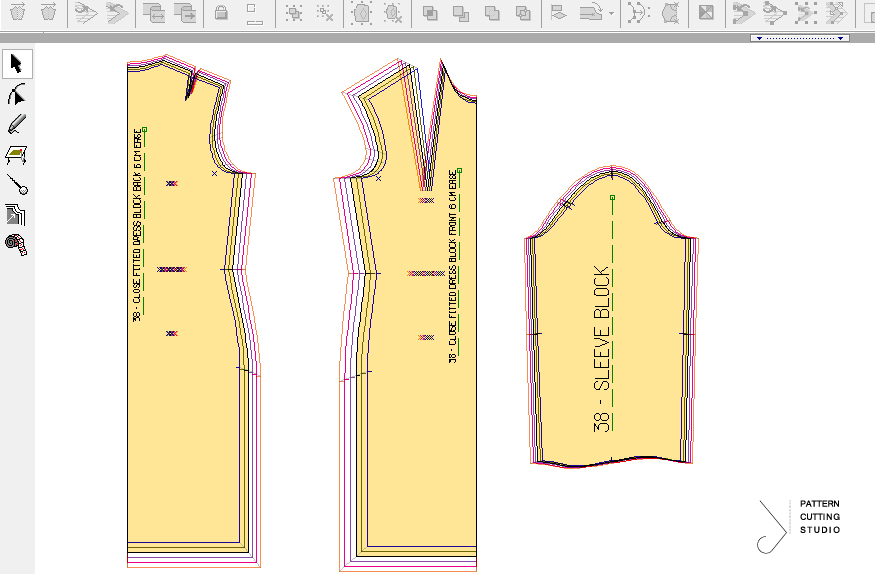Viewport: 875px width, 574px height.
Task: Click green grain line handle on sleeve
Action: point(613,197)
